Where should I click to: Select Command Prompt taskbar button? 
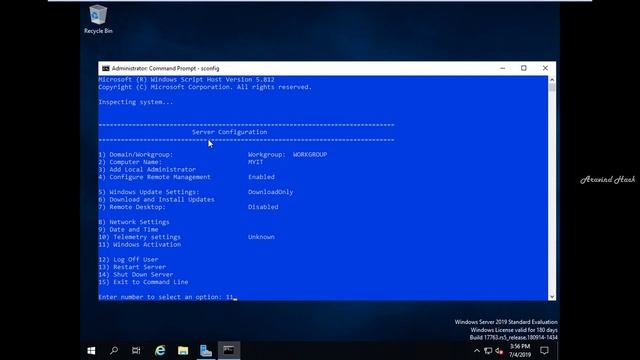229,351
